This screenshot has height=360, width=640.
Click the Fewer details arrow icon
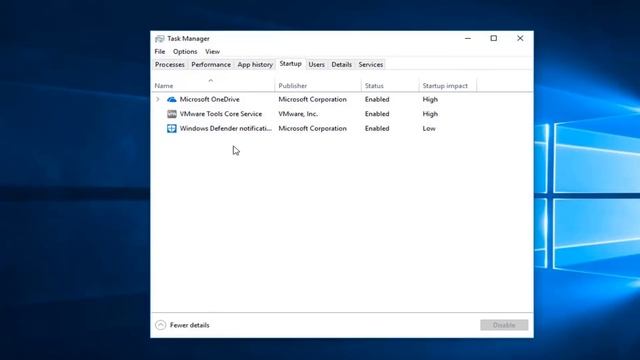click(161, 325)
